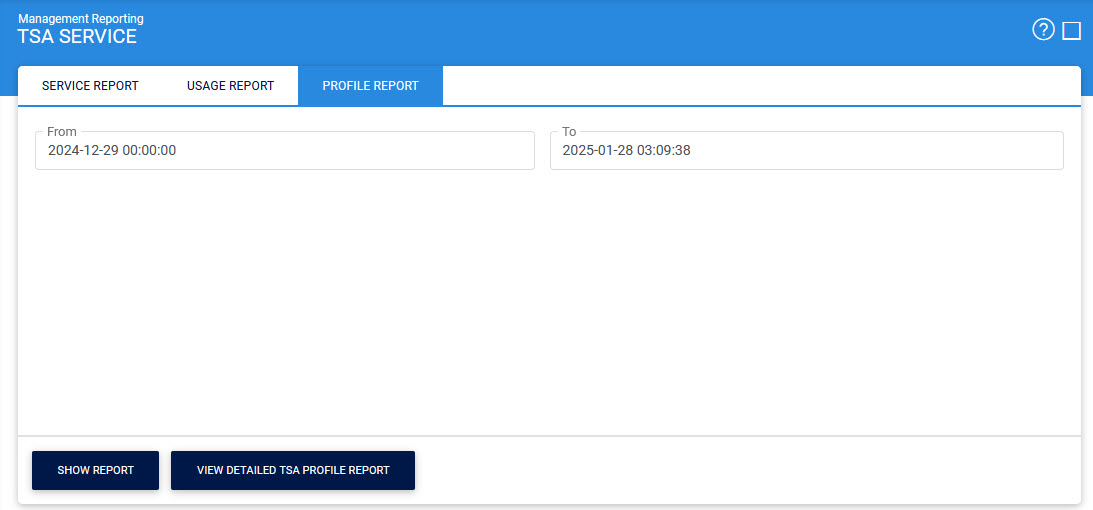This screenshot has width=1093, height=510.
Task: Switch to the Service Report tab
Action: coord(90,86)
